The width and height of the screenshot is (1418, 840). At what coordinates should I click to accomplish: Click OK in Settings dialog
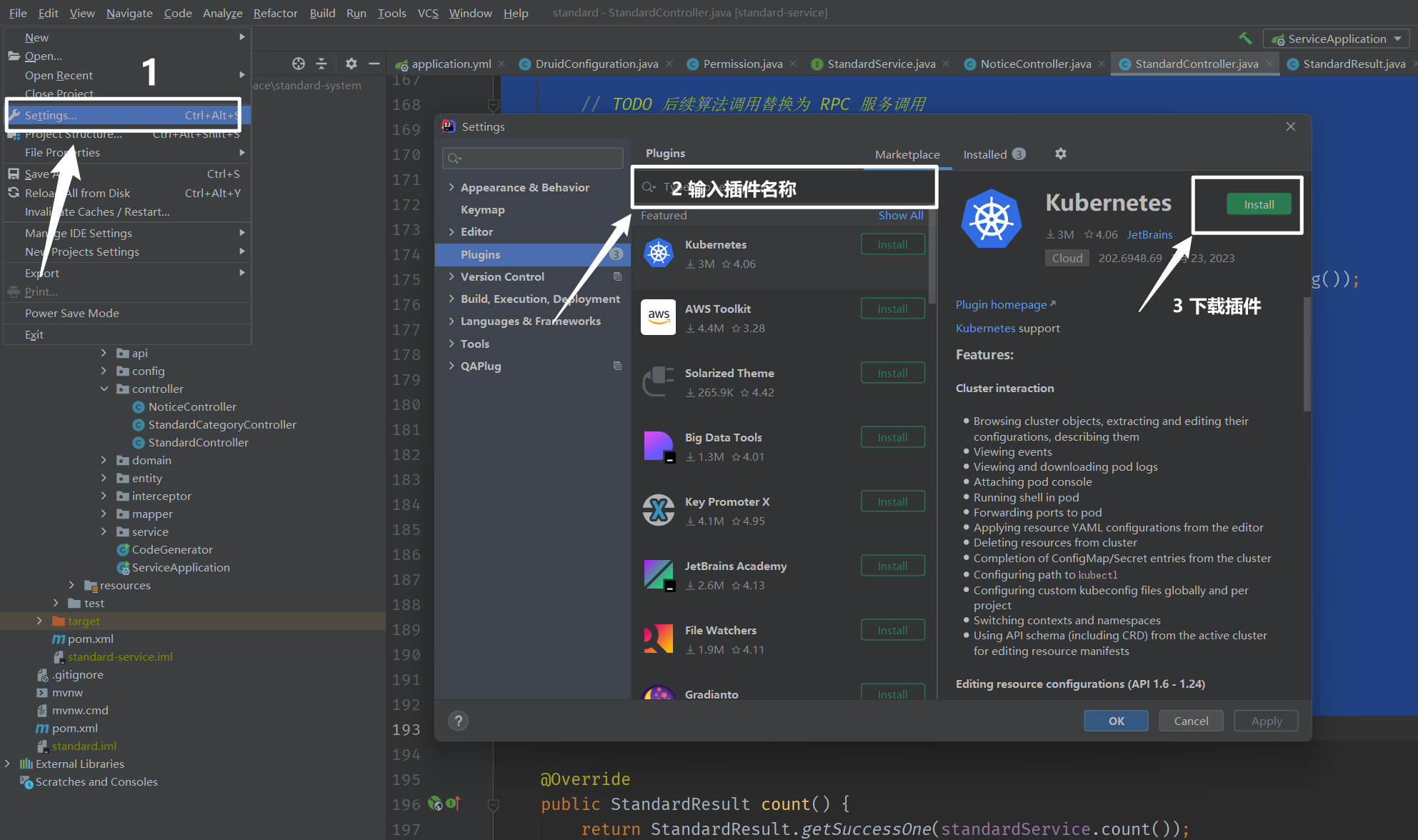point(1116,721)
